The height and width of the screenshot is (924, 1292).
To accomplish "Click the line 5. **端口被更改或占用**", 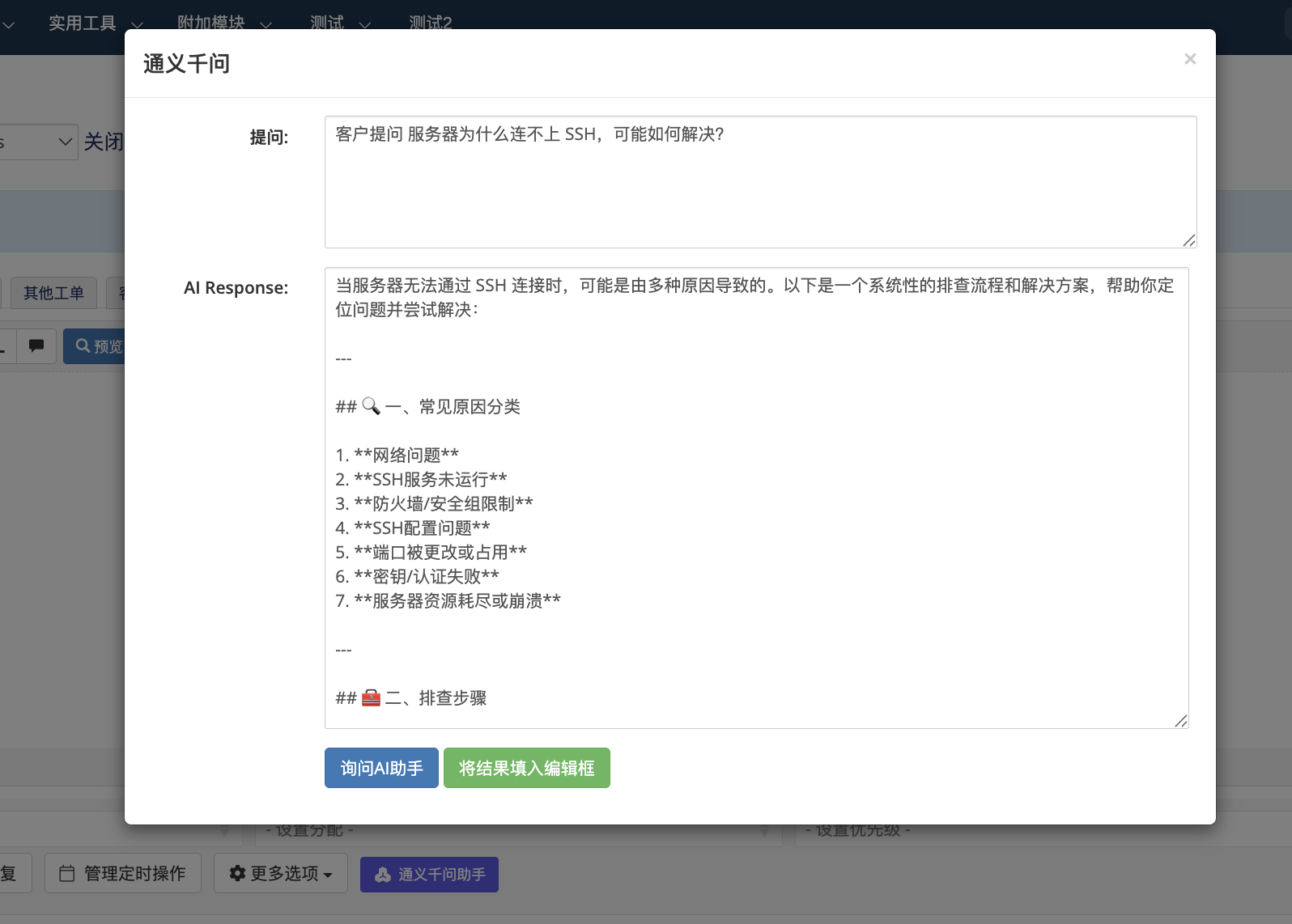I will click(x=431, y=553).
